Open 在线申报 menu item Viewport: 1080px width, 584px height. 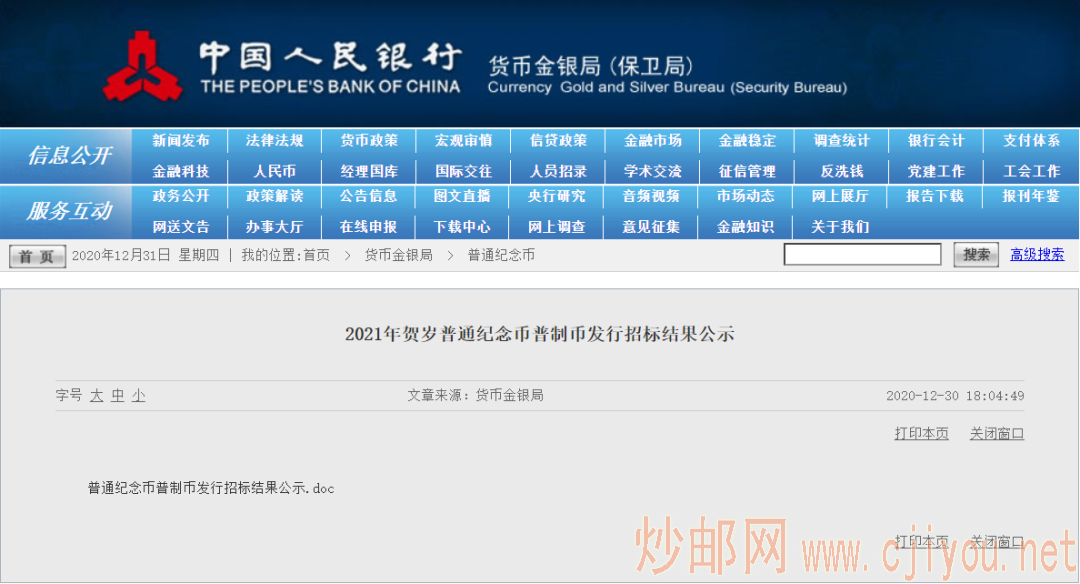tap(368, 227)
